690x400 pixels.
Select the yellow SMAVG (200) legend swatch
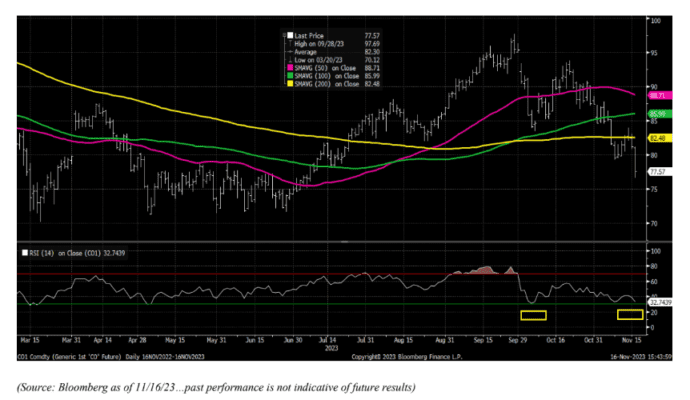click(x=290, y=84)
